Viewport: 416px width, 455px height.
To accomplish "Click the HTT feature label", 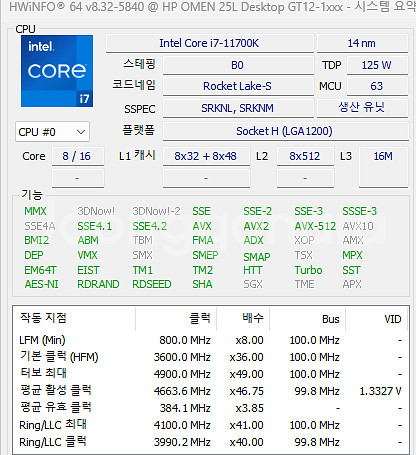I will (x=253, y=270).
